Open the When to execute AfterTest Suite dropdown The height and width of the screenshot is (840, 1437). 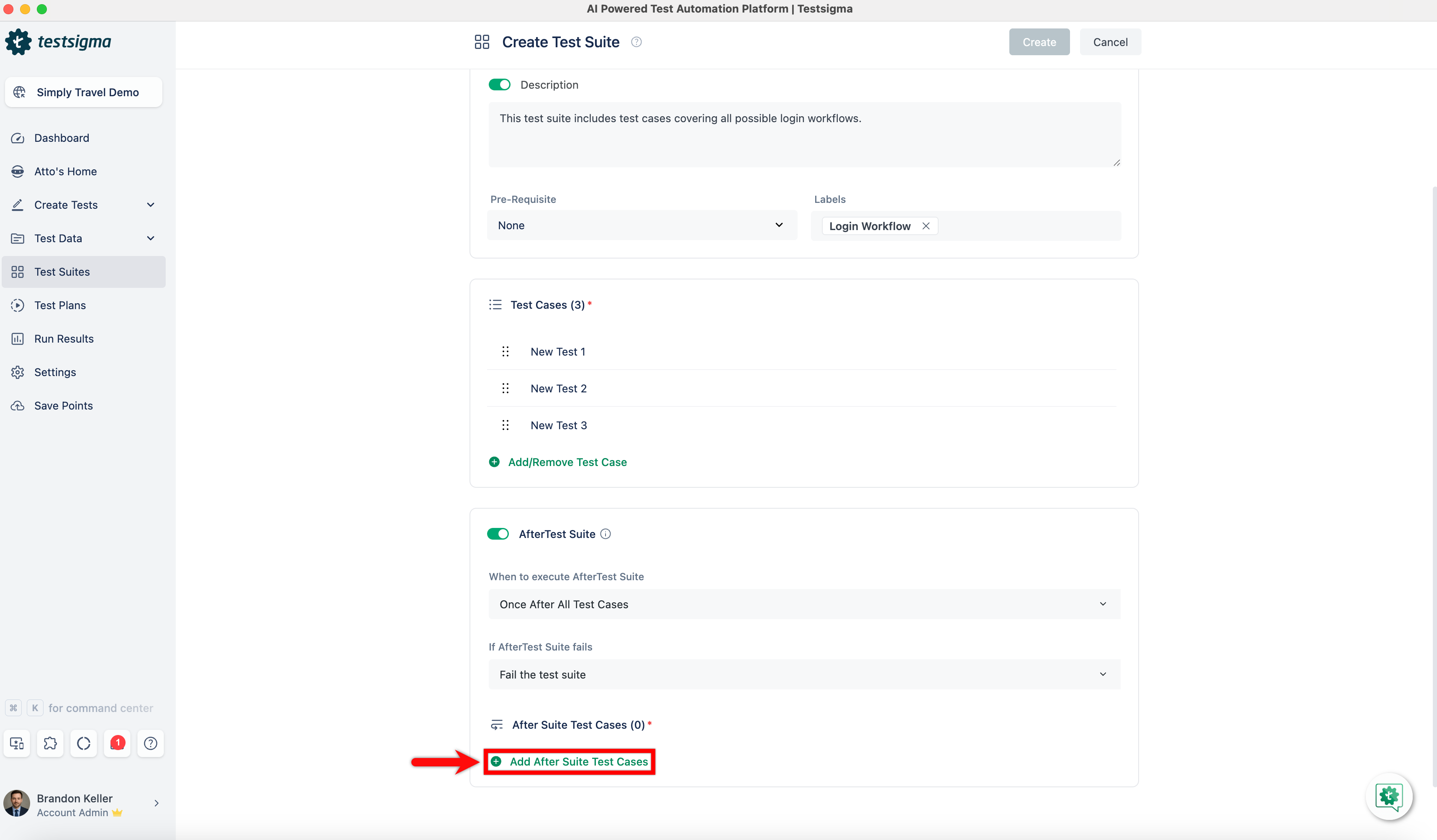pyautogui.click(x=804, y=604)
